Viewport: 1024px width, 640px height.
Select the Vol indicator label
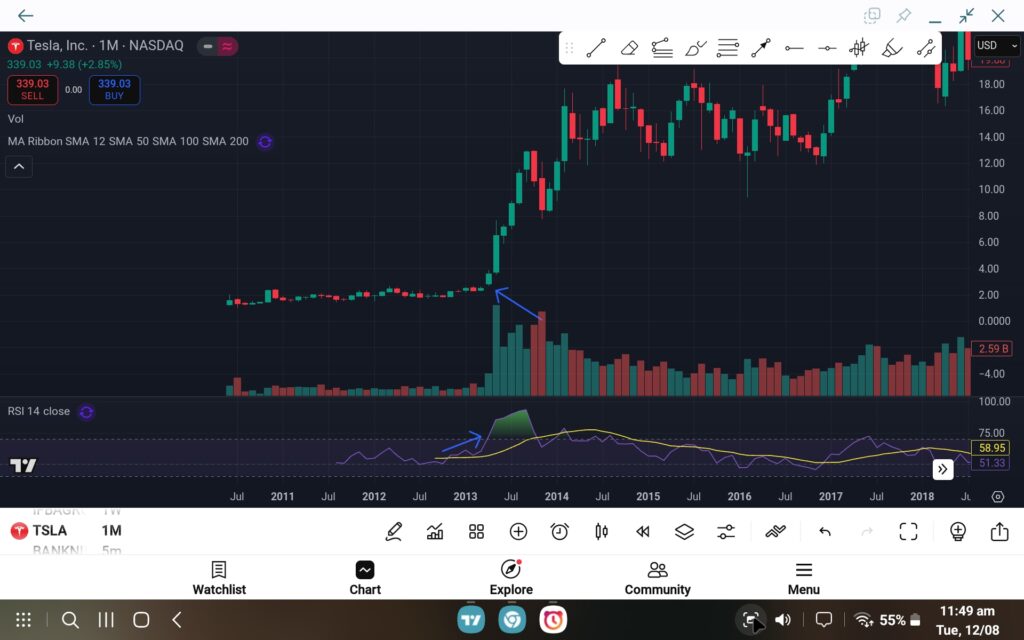coord(16,119)
